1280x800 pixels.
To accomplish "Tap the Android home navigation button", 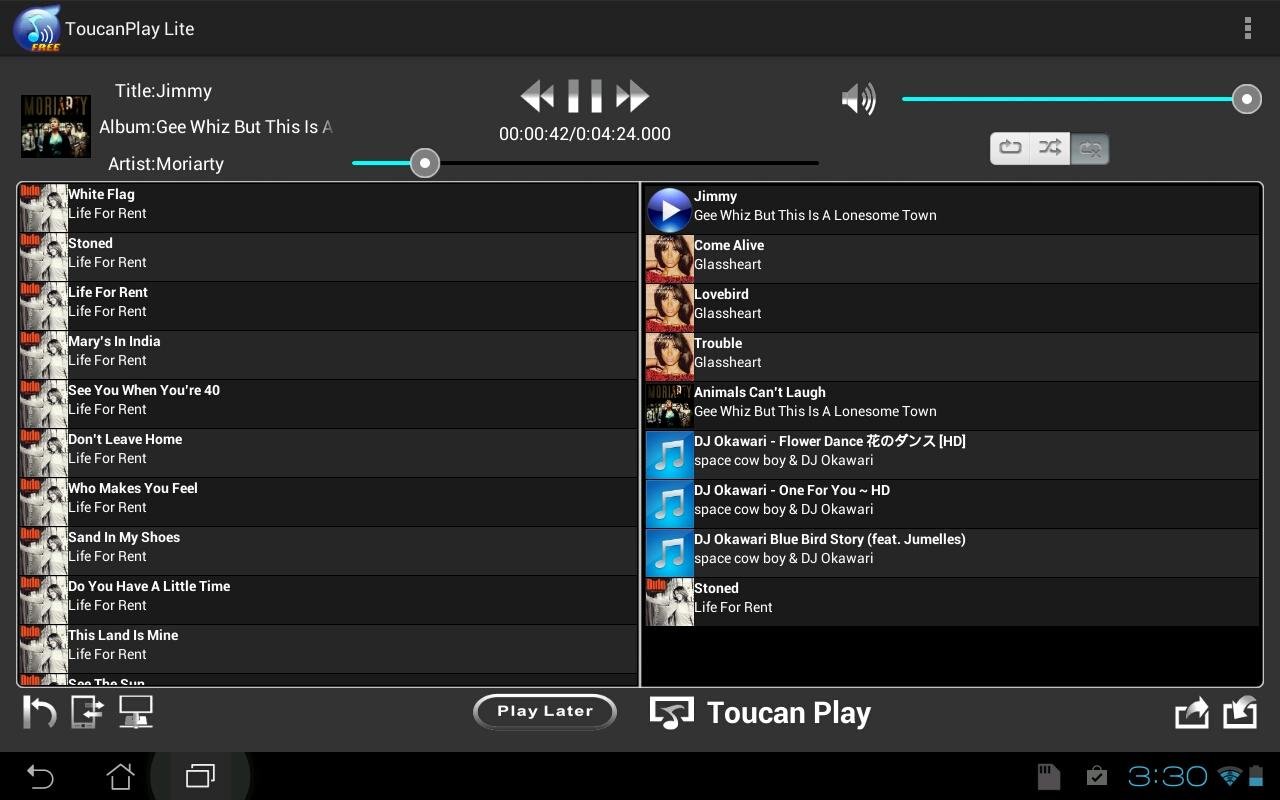I will tap(120, 776).
